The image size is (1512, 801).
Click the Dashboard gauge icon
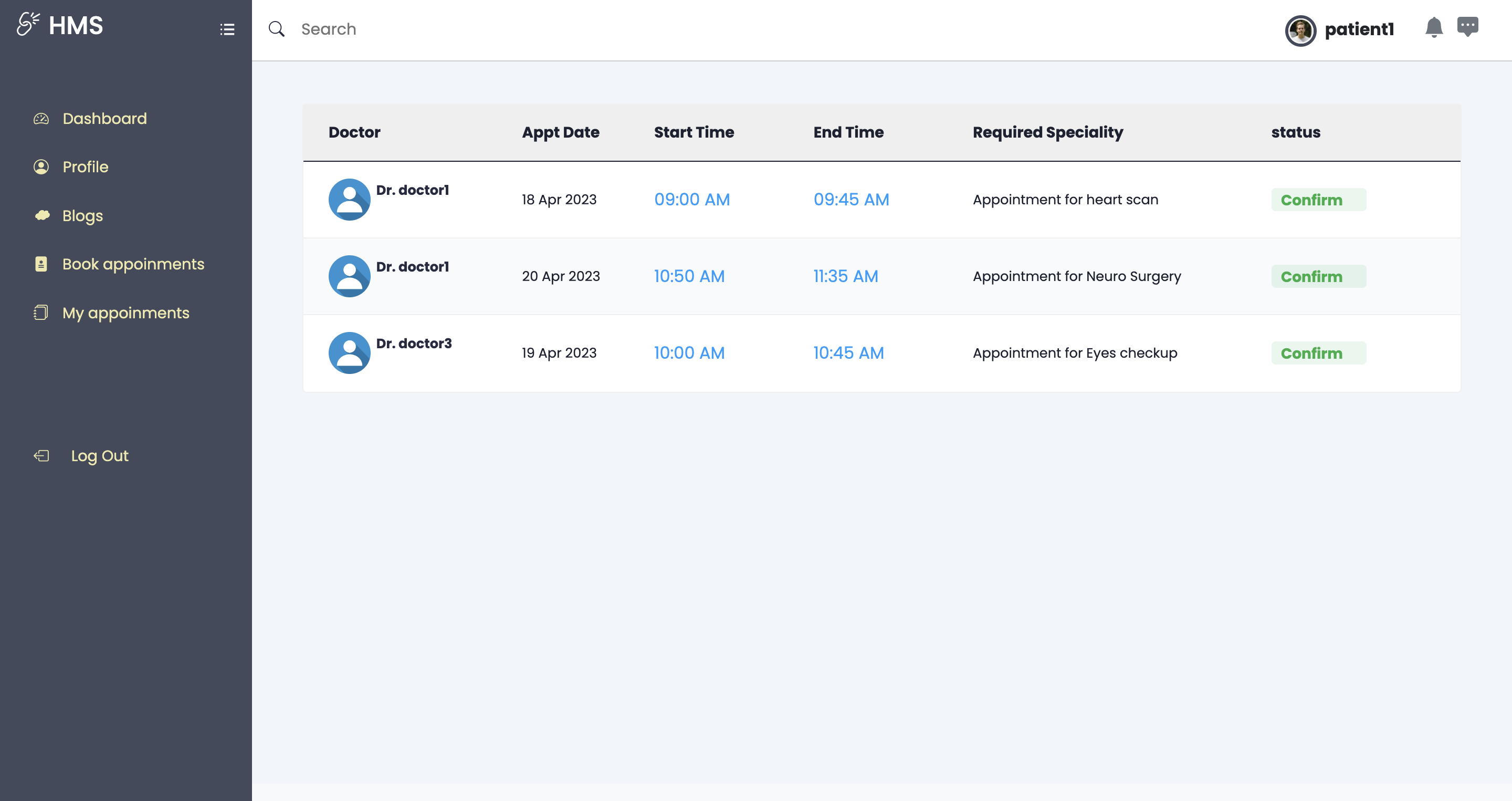[41, 119]
